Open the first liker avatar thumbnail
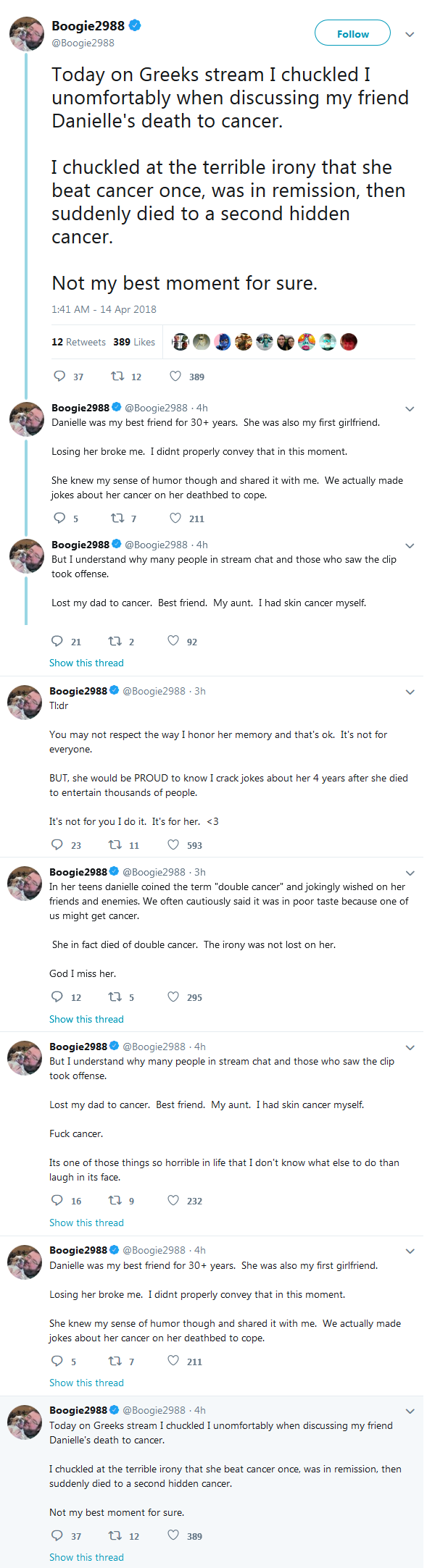This screenshot has width=427, height=1568. point(181,342)
